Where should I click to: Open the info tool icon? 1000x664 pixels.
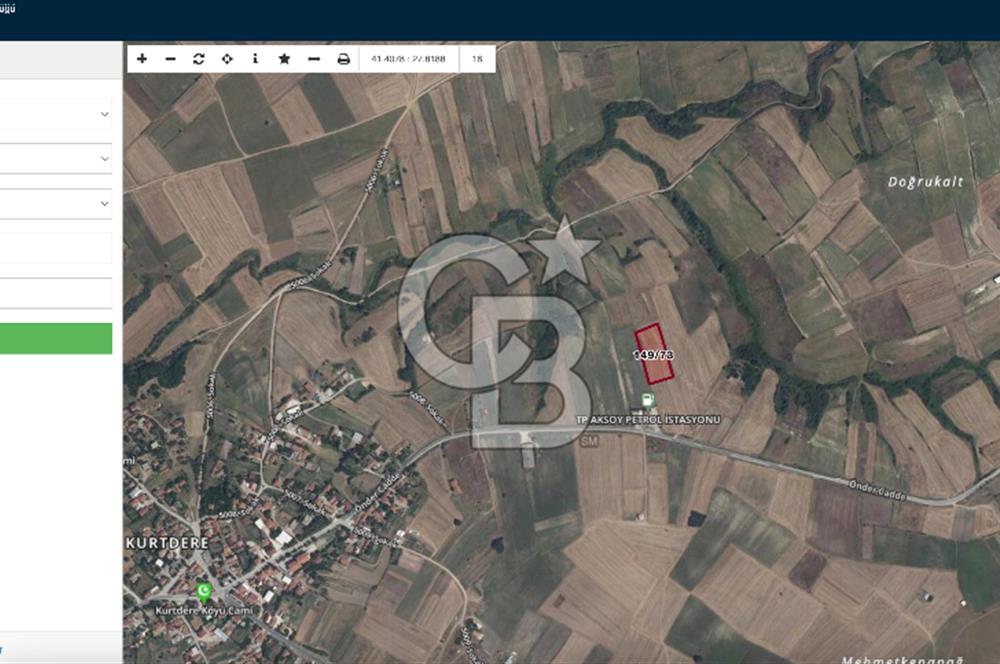(255, 59)
